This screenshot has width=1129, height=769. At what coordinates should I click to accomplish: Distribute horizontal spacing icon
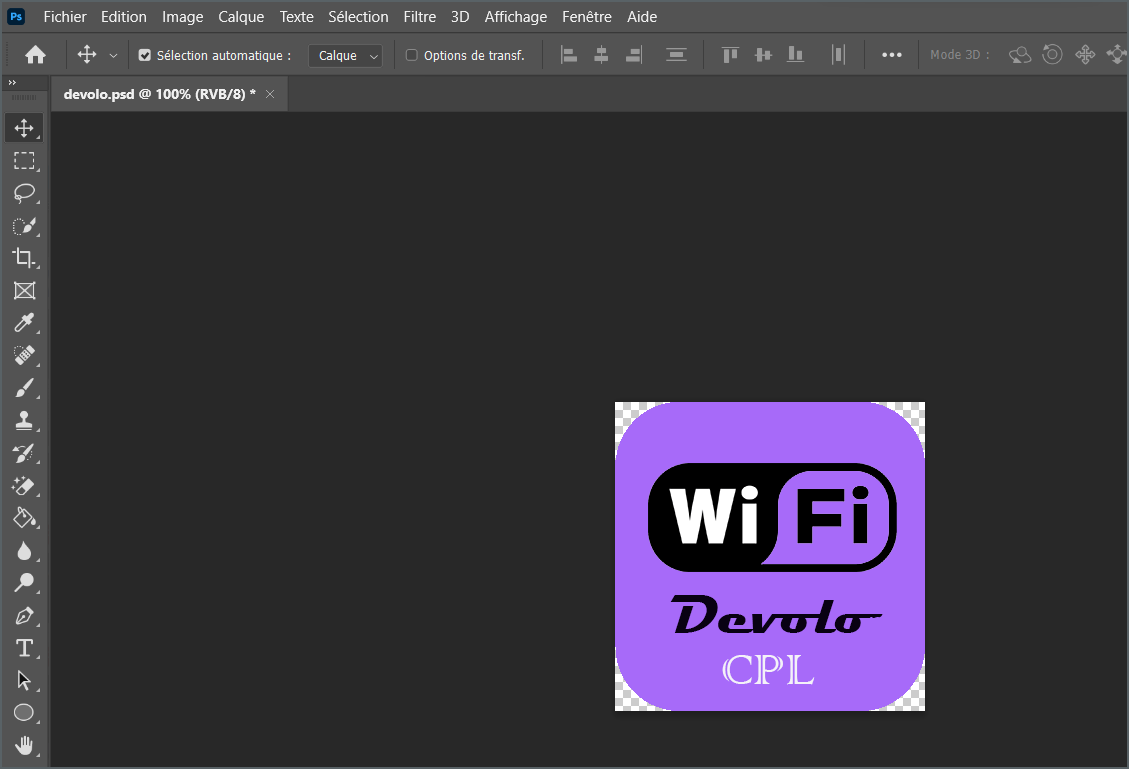point(838,55)
